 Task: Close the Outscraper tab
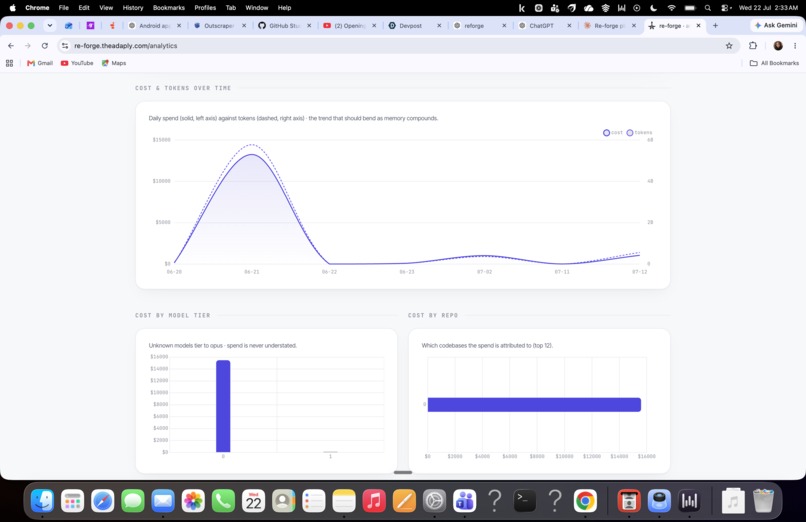pyautogui.click(x=244, y=25)
